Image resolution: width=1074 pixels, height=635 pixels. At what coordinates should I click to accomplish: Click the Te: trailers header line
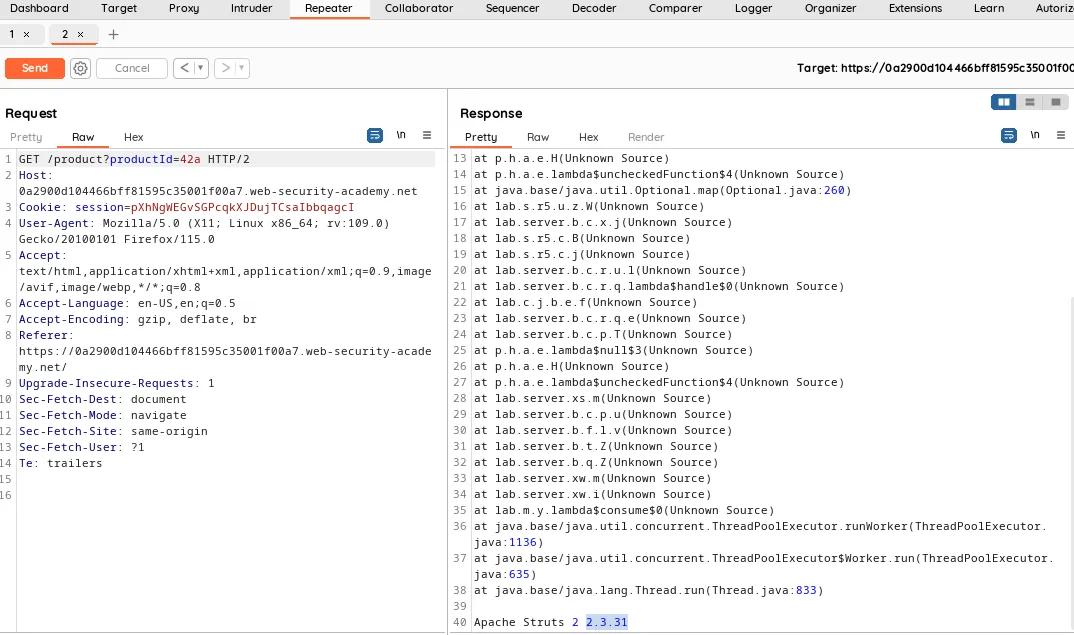click(60, 463)
